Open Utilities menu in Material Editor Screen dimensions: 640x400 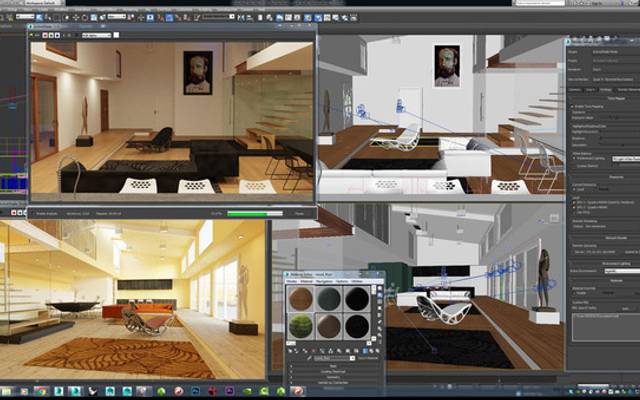coord(357,282)
